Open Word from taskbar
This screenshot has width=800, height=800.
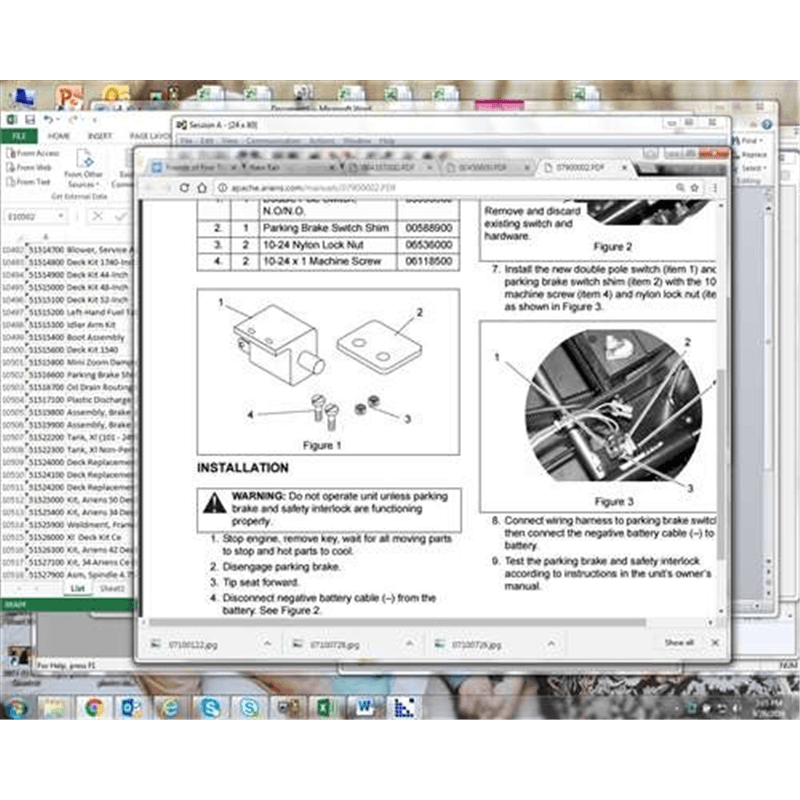pos(365,708)
